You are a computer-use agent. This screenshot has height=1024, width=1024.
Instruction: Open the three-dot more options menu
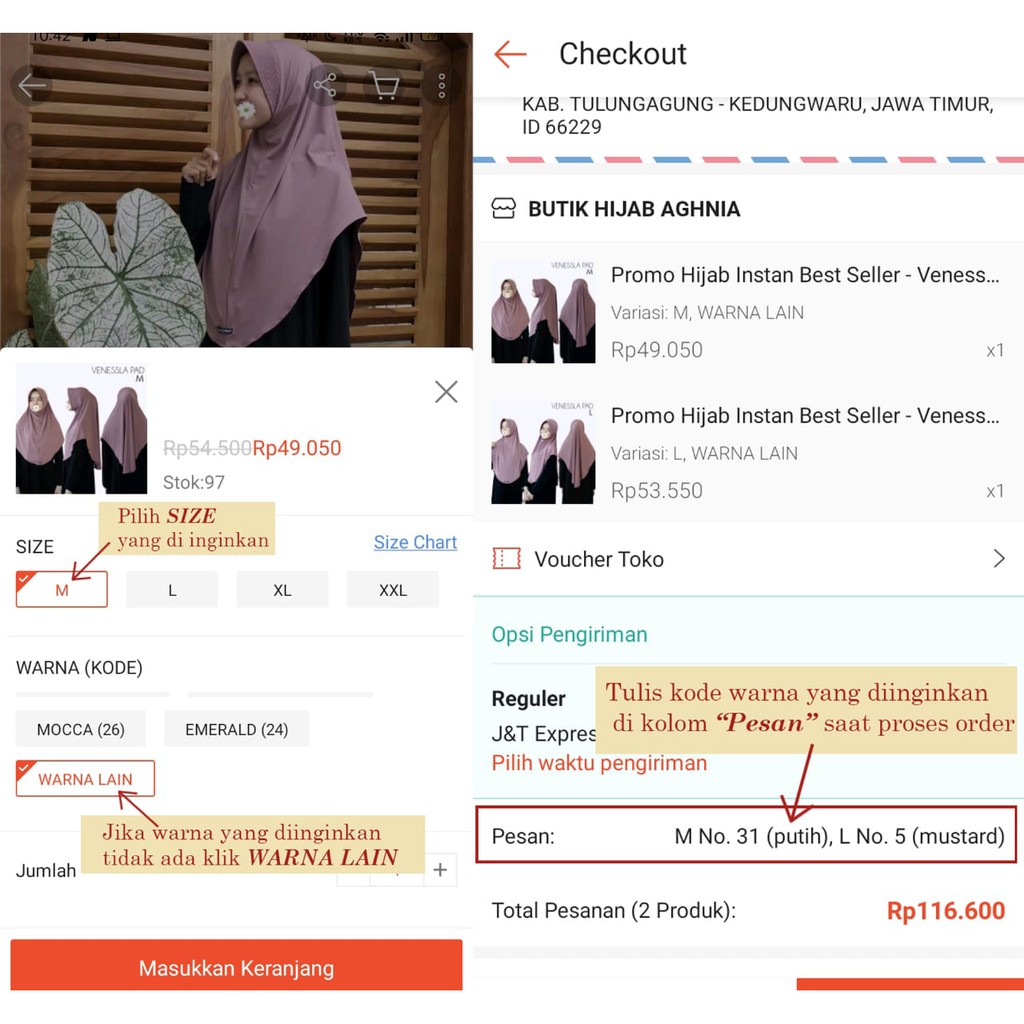coord(441,85)
